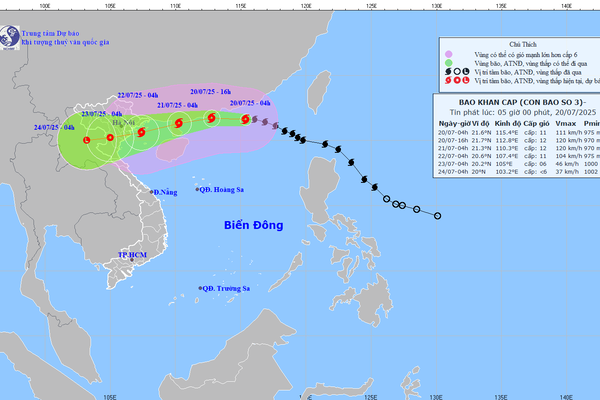Click the 'Ngày-giờ' column header
600x400 pixels.
coord(454,123)
